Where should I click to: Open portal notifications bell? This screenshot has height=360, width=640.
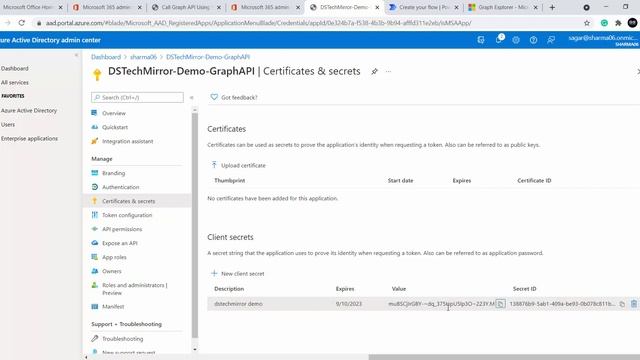point(498,40)
